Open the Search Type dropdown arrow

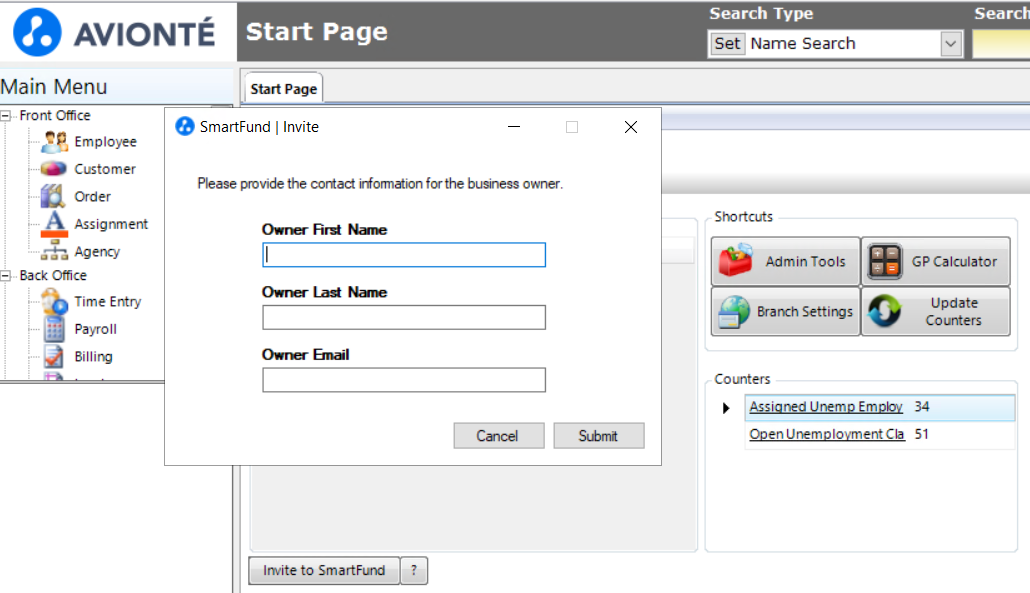point(951,44)
